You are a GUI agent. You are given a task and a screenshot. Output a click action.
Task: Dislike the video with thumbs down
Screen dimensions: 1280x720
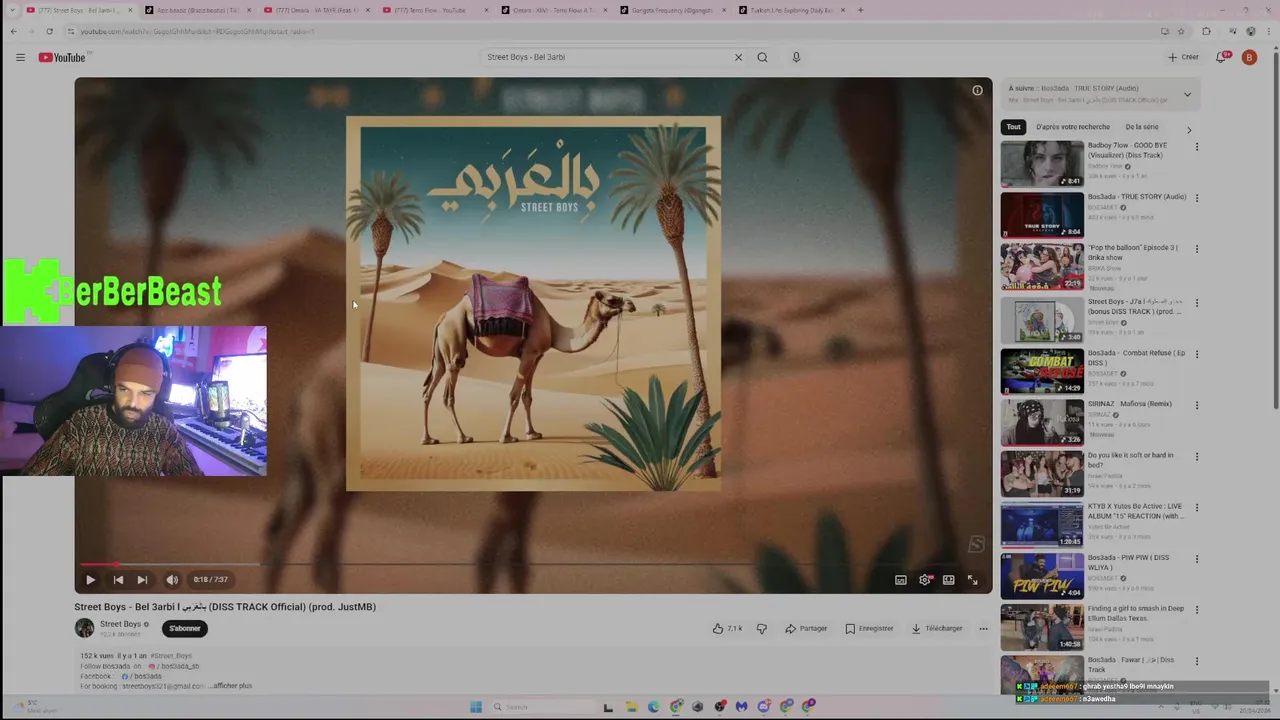coord(761,628)
